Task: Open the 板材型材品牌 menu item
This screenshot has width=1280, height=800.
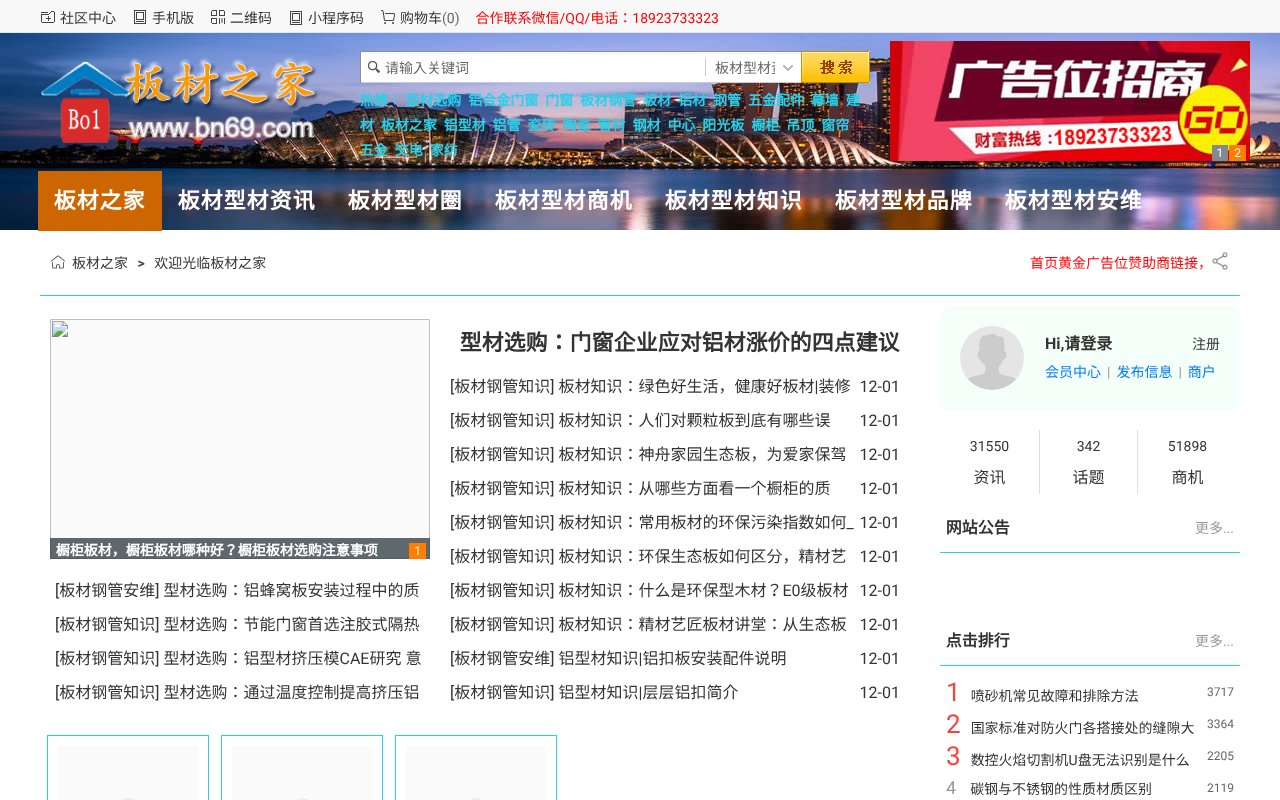Action: (x=902, y=200)
